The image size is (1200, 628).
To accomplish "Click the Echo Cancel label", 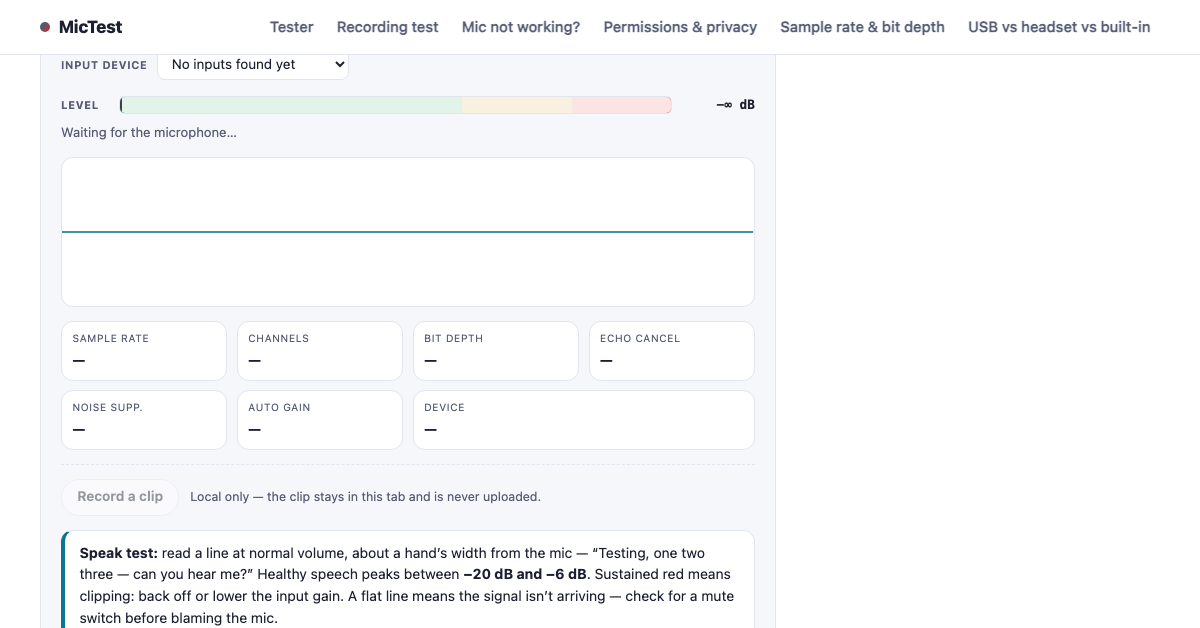I will click(x=640, y=339).
